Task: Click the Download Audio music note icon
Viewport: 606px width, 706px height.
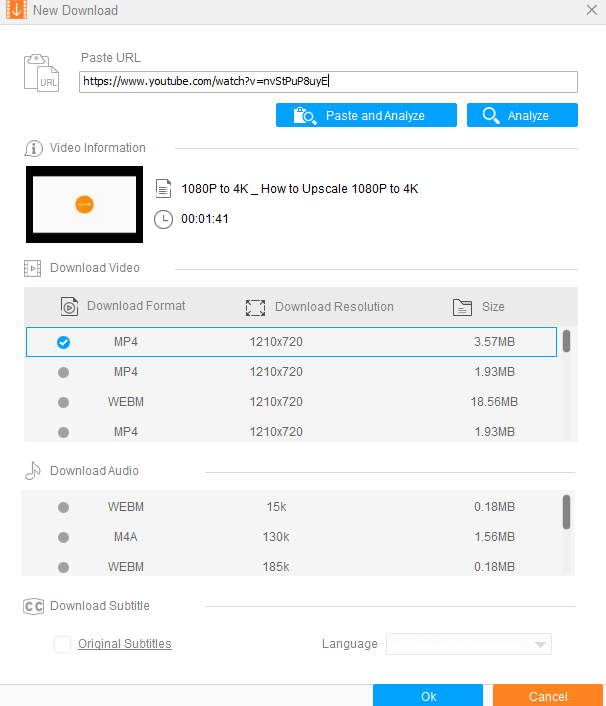Action: pos(33,471)
